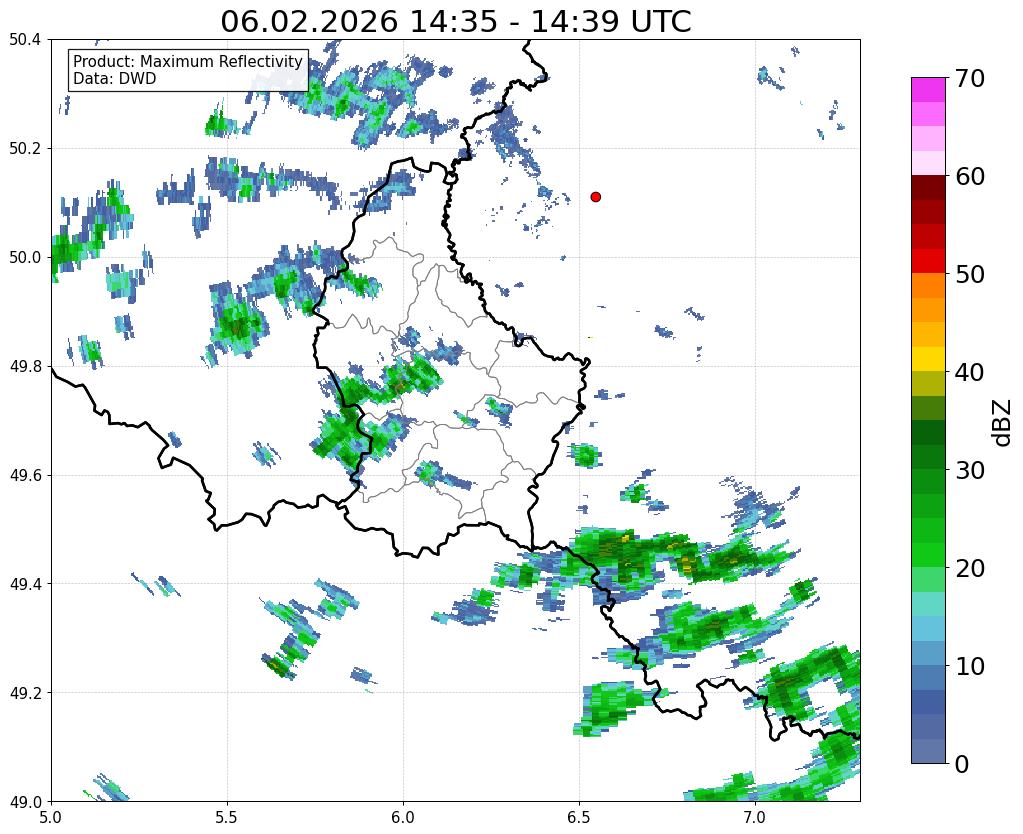Click the longitude label 5.5
The image size is (1023, 834).
click(x=227, y=816)
